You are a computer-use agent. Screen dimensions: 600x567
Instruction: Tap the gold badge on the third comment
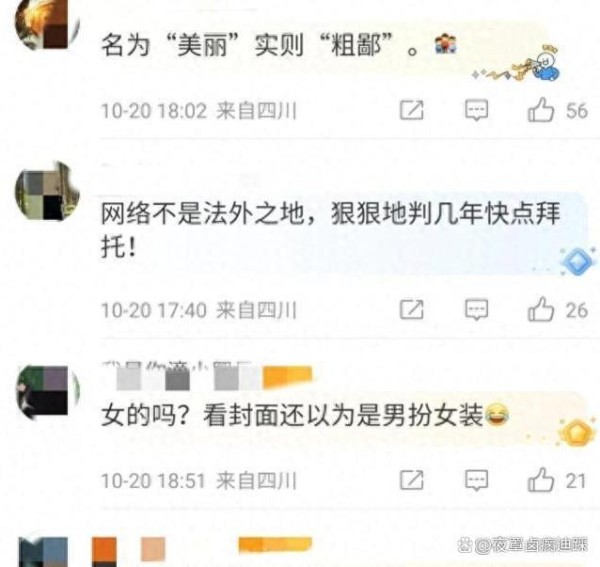click(x=577, y=433)
